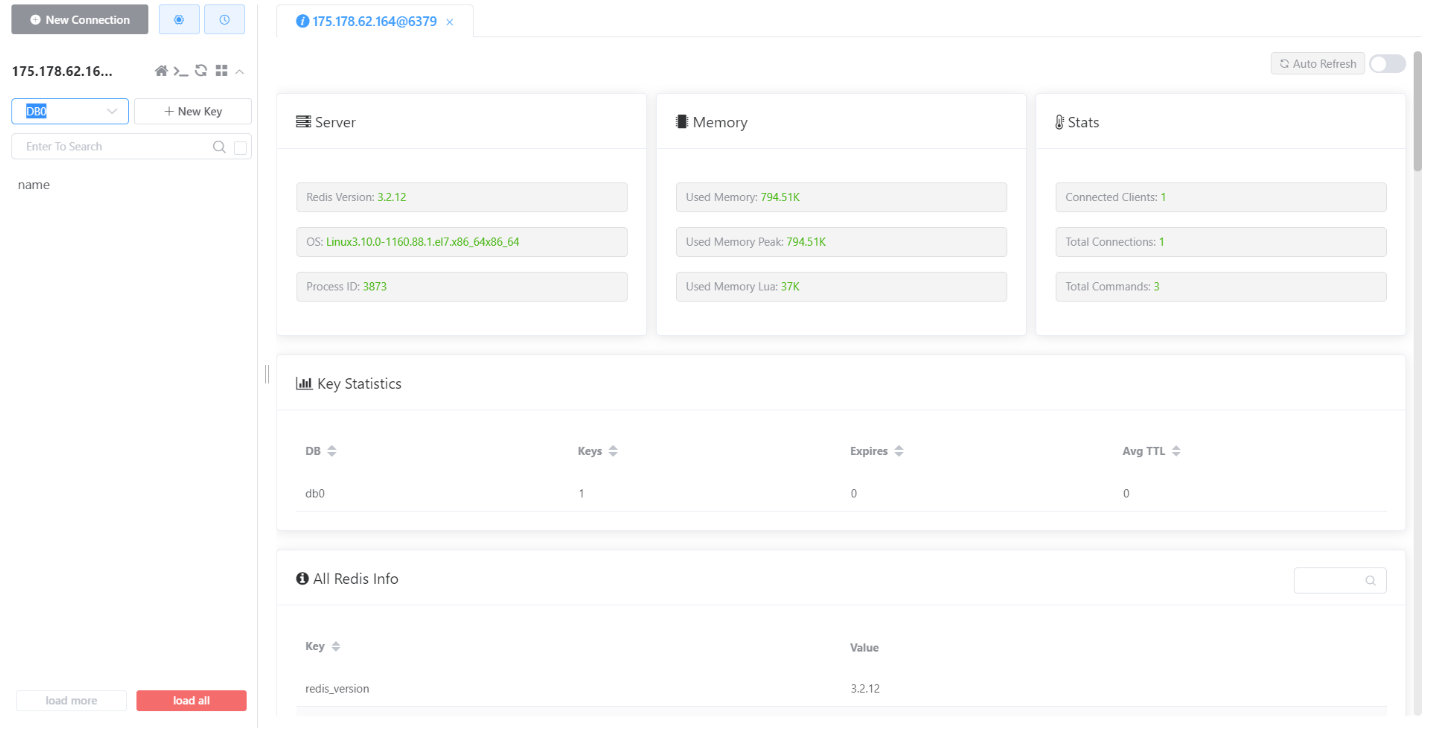Viewport: 1438px width, 748px height.
Task: Open the command log clock button
Action: click(224, 20)
